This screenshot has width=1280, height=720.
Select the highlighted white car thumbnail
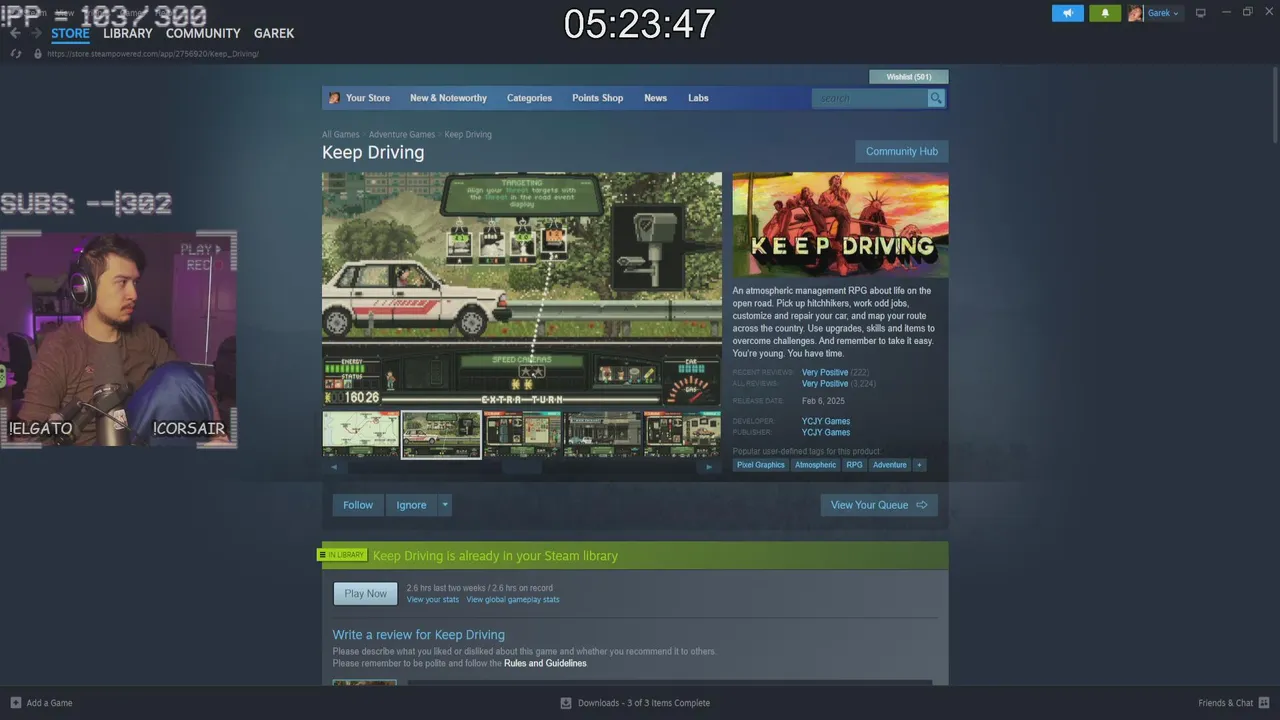[441, 434]
